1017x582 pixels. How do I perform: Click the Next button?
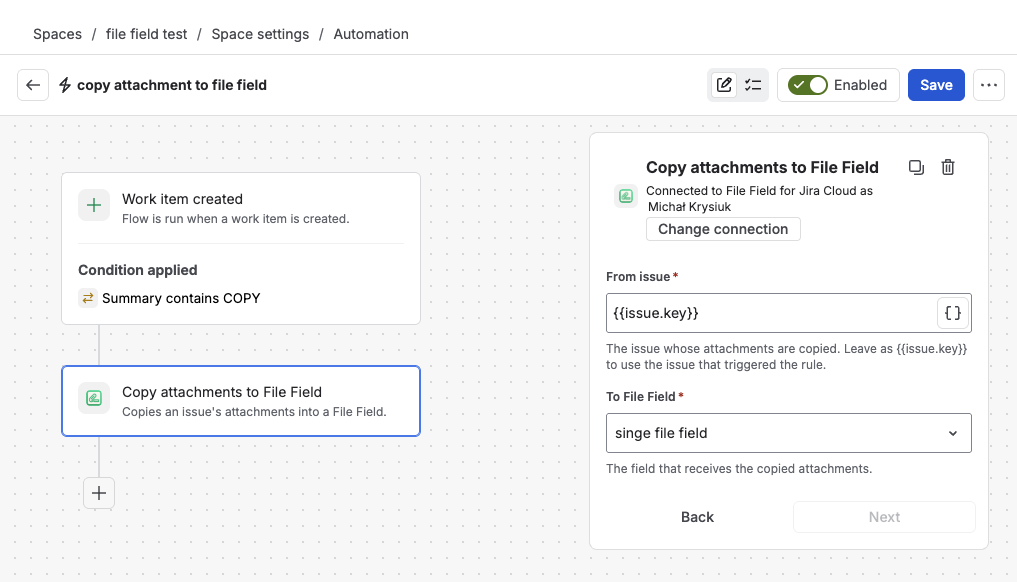pyautogui.click(x=884, y=517)
